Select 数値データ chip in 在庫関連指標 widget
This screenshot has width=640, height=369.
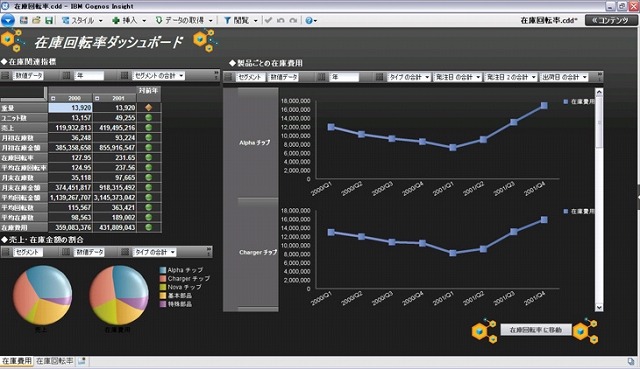[29, 76]
